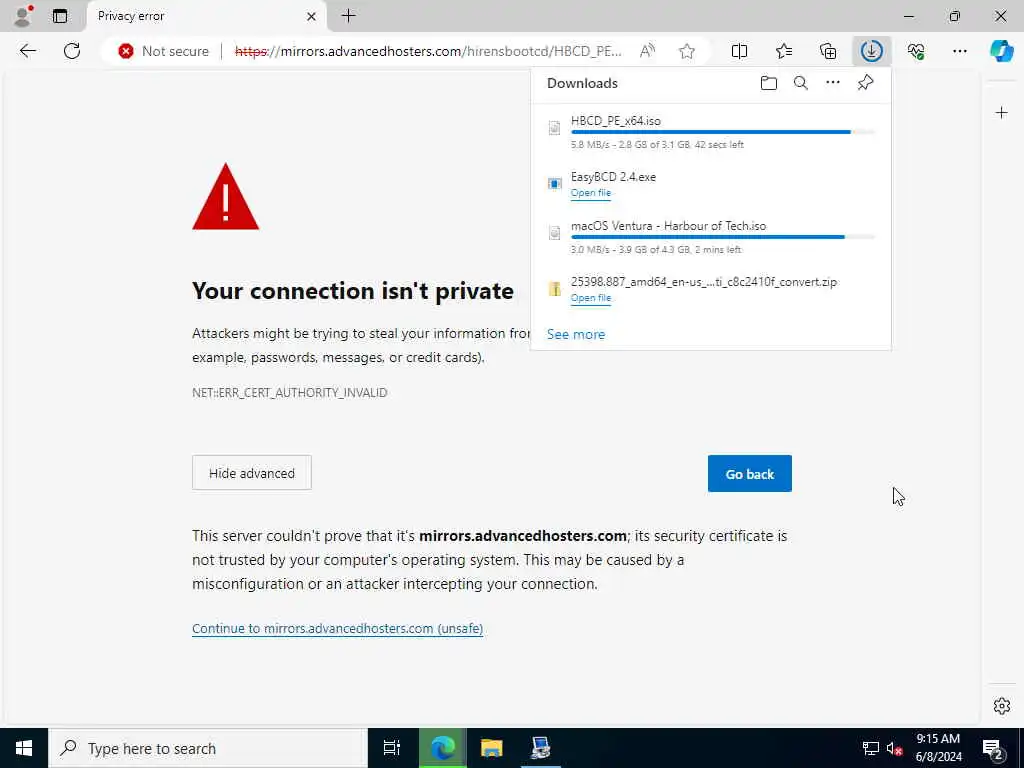The width and height of the screenshot is (1024, 768).
Task: Click the sidebar customize plus icon
Action: click(x=1002, y=113)
